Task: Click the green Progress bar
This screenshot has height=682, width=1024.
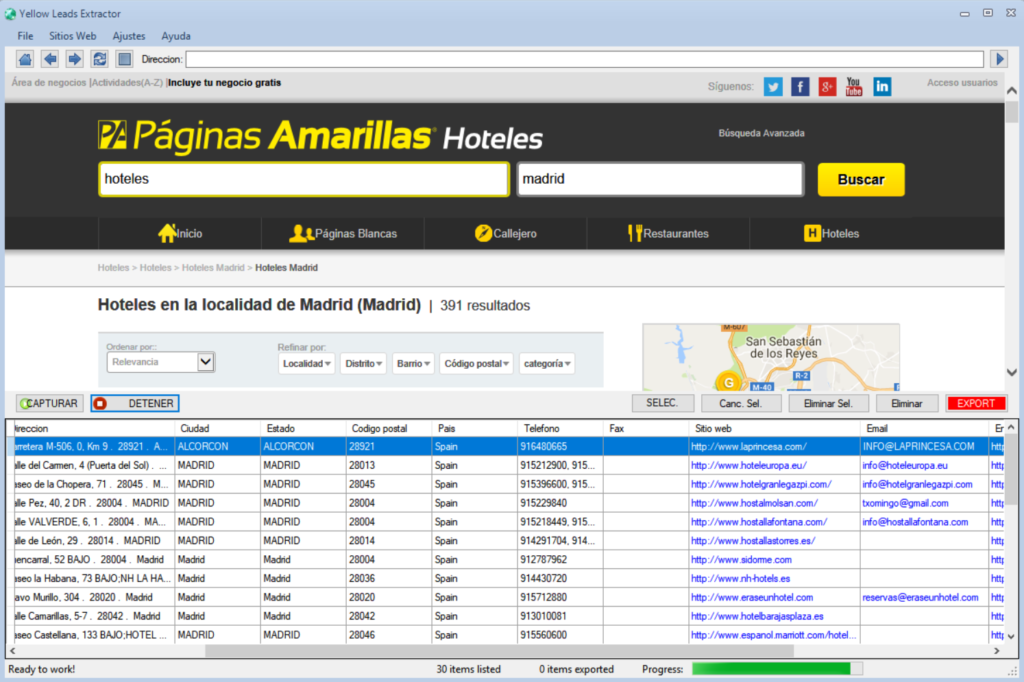Action: point(777,668)
